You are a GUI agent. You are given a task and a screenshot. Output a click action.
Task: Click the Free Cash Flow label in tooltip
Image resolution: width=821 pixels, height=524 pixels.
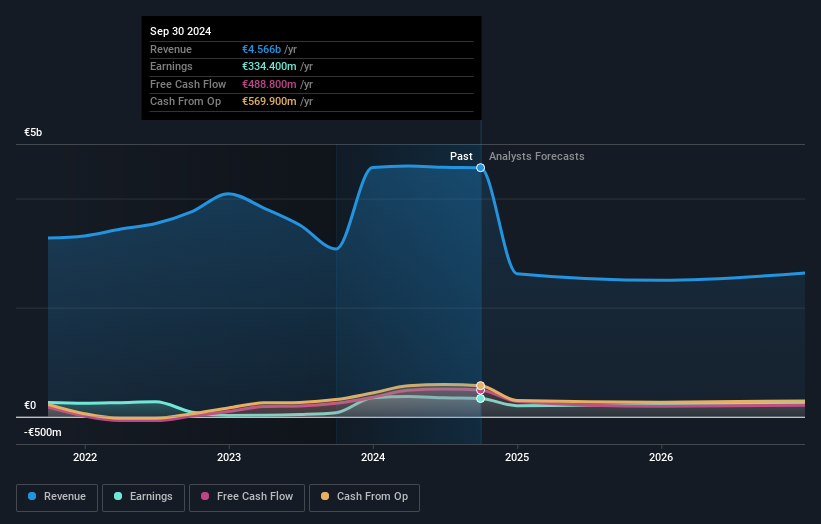point(188,84)
